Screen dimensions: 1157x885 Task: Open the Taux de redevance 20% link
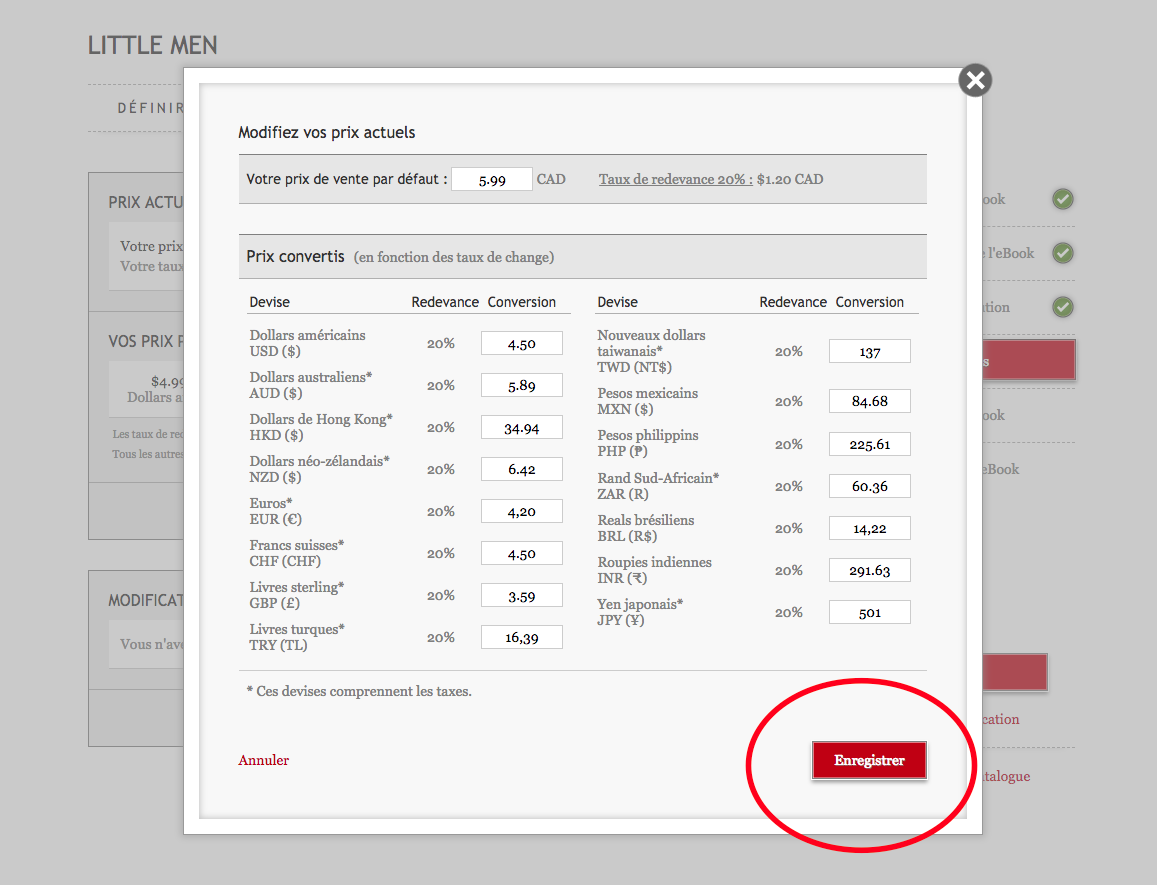[x=675, y=180]
